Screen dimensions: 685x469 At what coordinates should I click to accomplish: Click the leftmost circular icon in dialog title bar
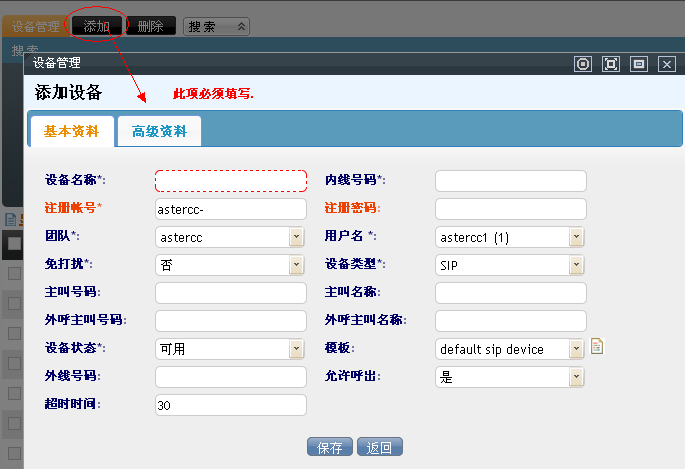tap(583, 64)
